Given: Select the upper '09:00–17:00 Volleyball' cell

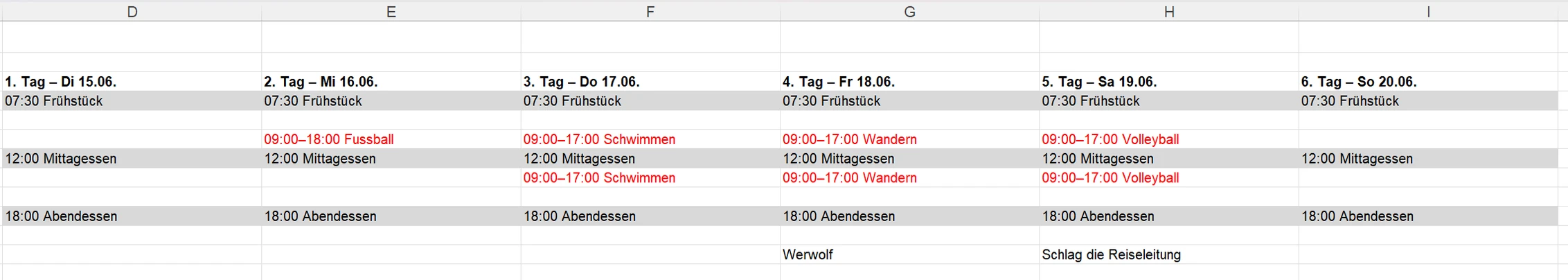Looking at the screenshot, I should pos(1169,139).
